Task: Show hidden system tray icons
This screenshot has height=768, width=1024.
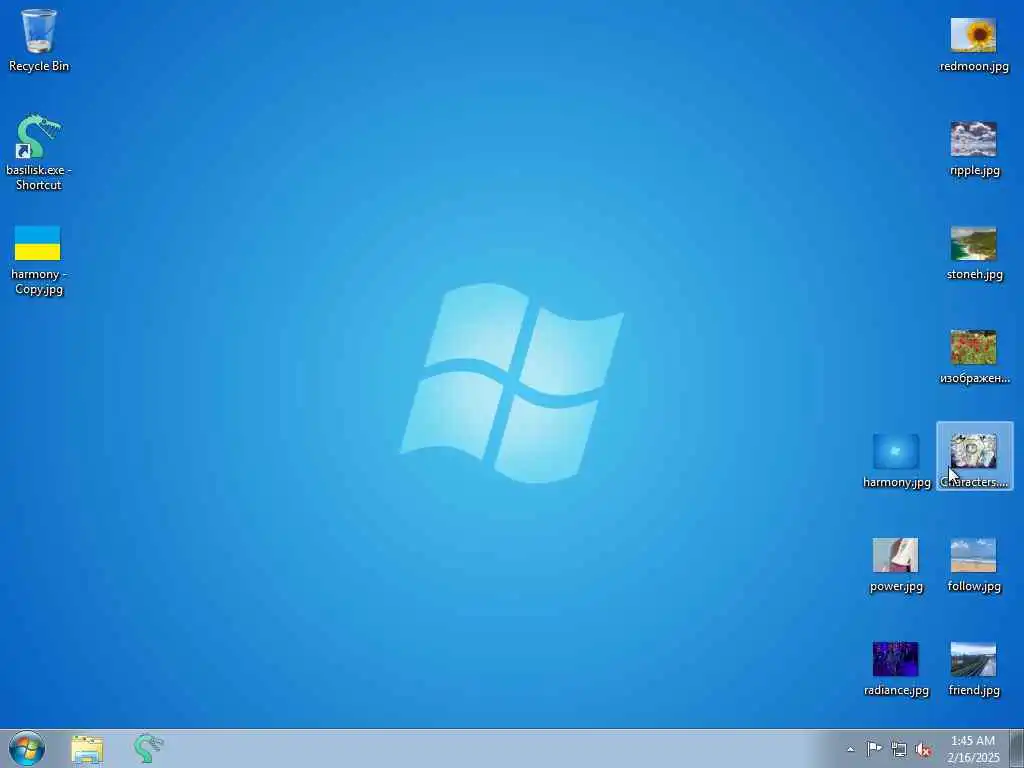Action: [850, 749]
